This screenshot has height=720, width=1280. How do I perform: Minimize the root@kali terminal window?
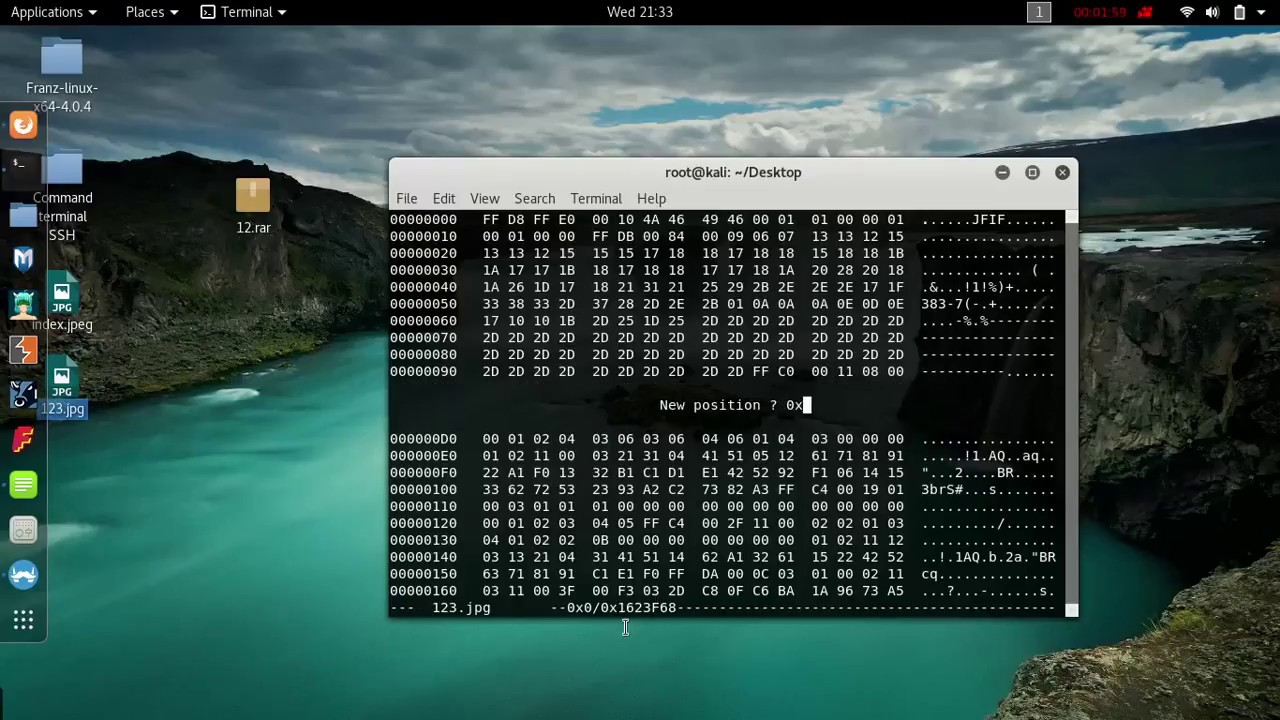click(x=1002, y=172)
